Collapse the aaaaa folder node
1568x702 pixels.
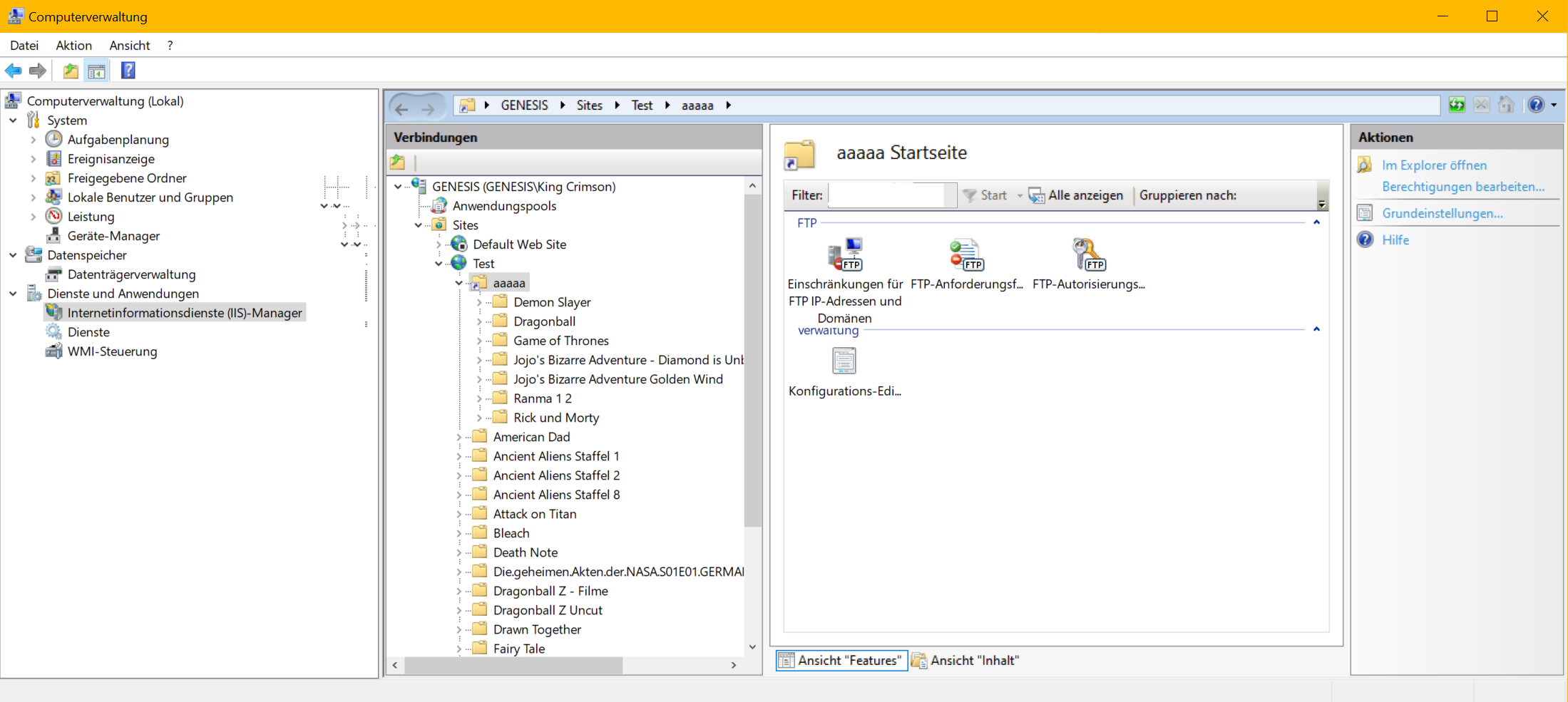pyautogui.click(x=459, y=283)
